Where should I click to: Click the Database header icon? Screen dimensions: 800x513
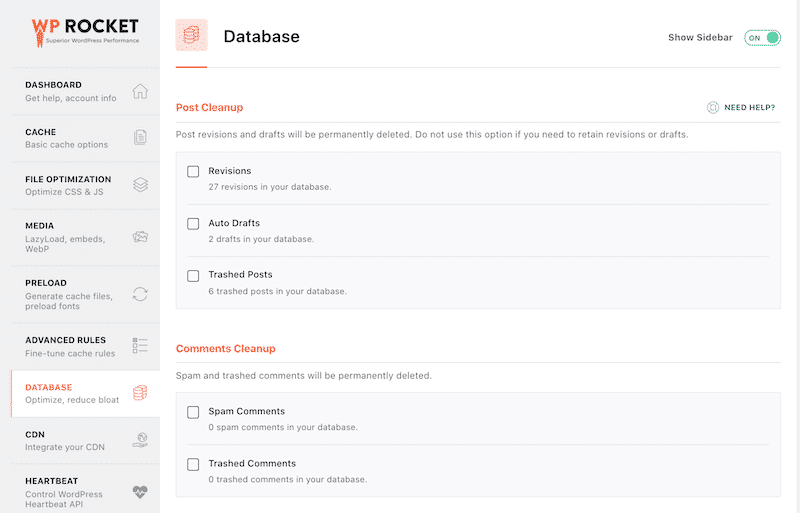pyautogui.click(x=192, y=35)
